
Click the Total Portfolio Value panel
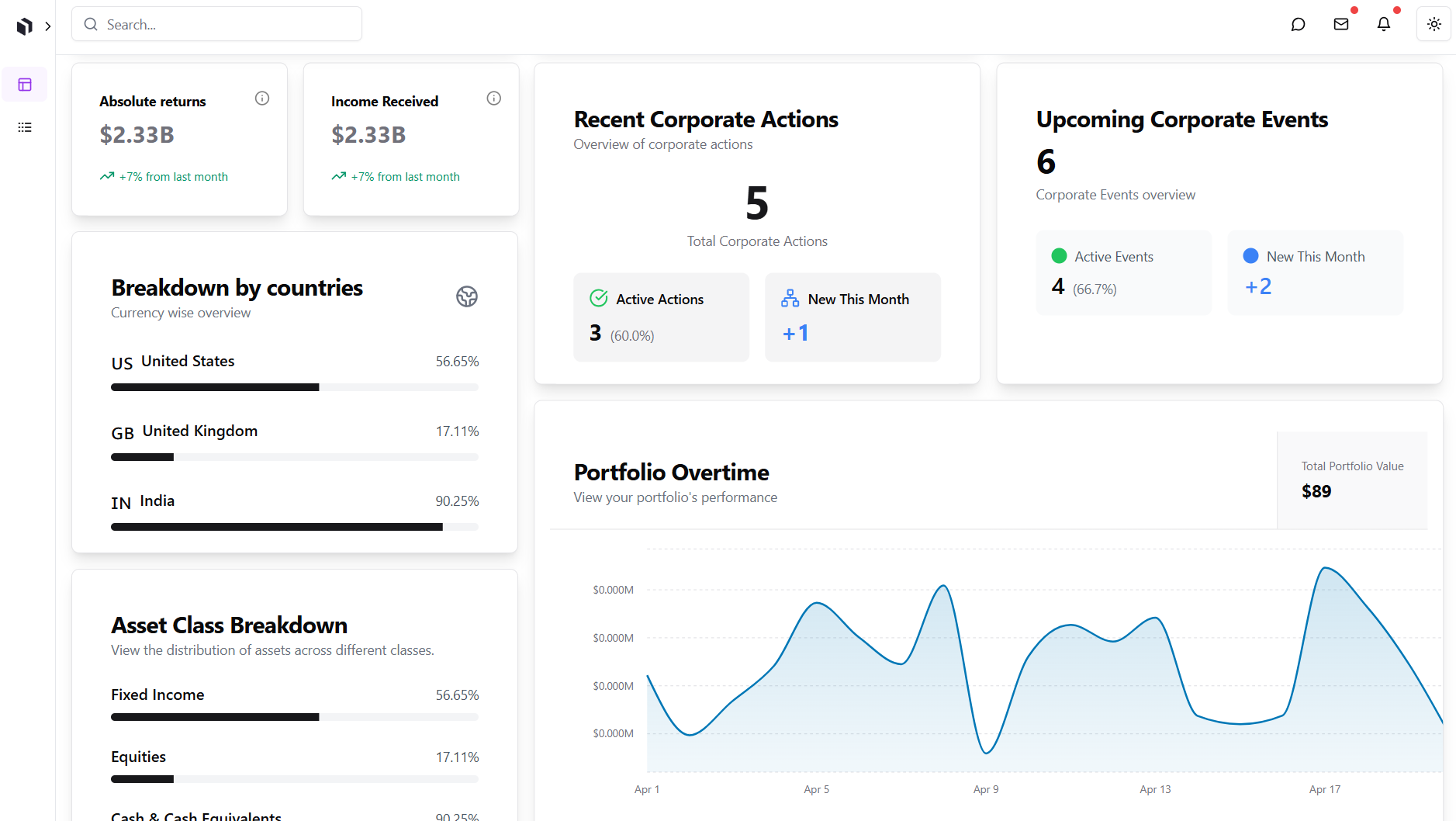(1351, 480)
